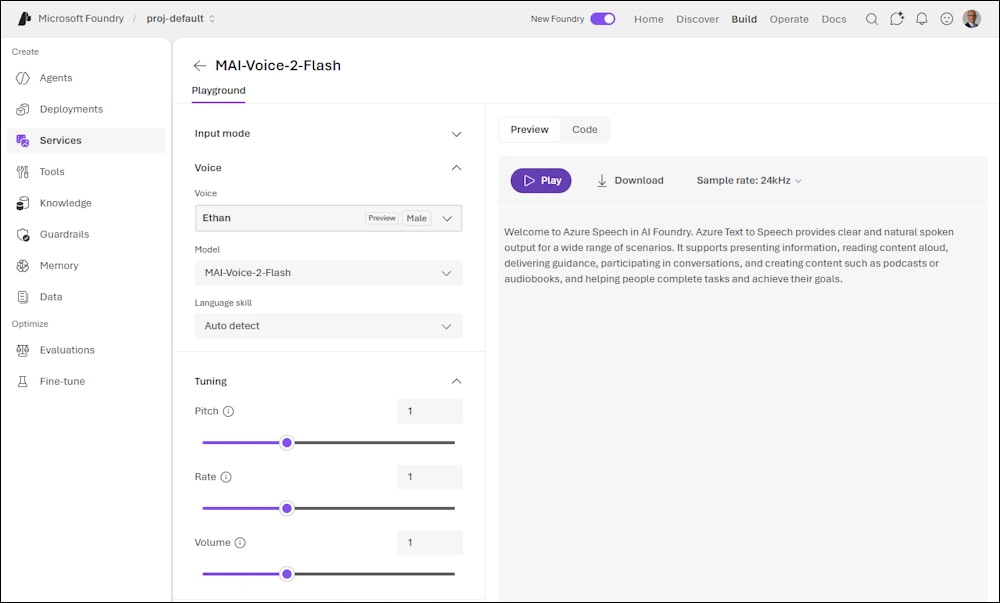Switch to the Preview tab

pos(529,129)
